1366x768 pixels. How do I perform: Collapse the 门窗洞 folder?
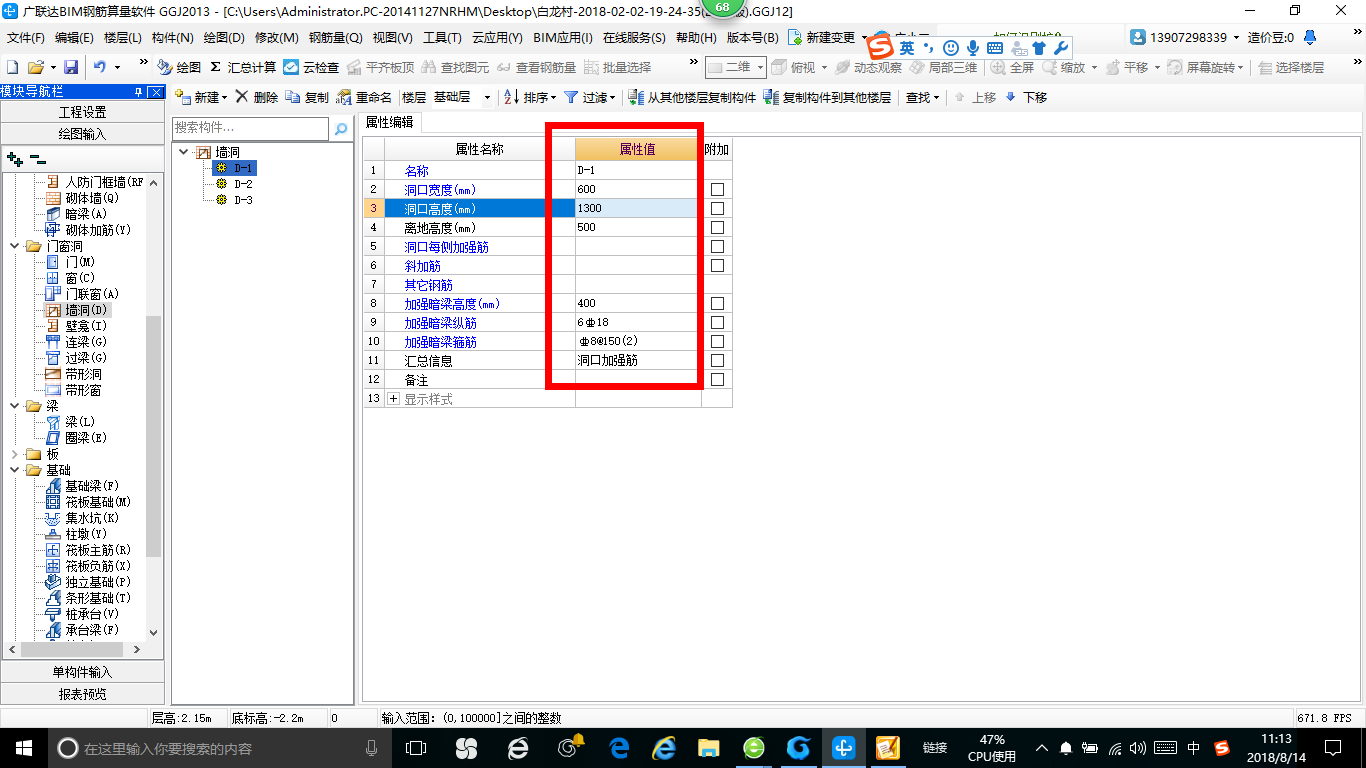pos(15,246)
